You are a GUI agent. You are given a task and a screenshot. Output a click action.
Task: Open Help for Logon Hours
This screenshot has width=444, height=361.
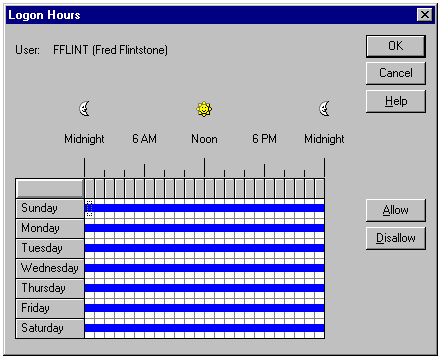(396, 101)
